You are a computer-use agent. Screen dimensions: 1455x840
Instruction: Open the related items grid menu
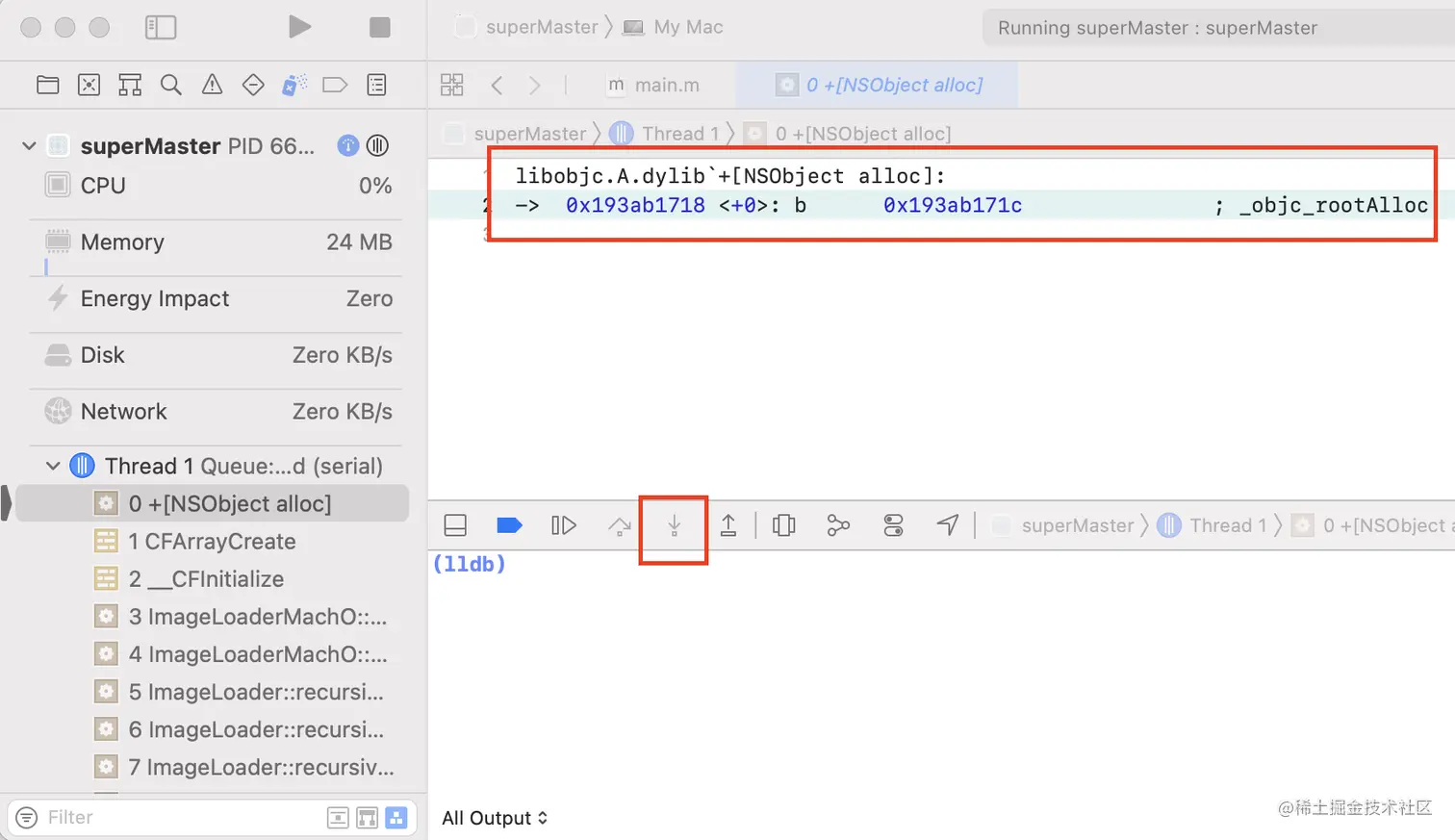pos(452,85)
